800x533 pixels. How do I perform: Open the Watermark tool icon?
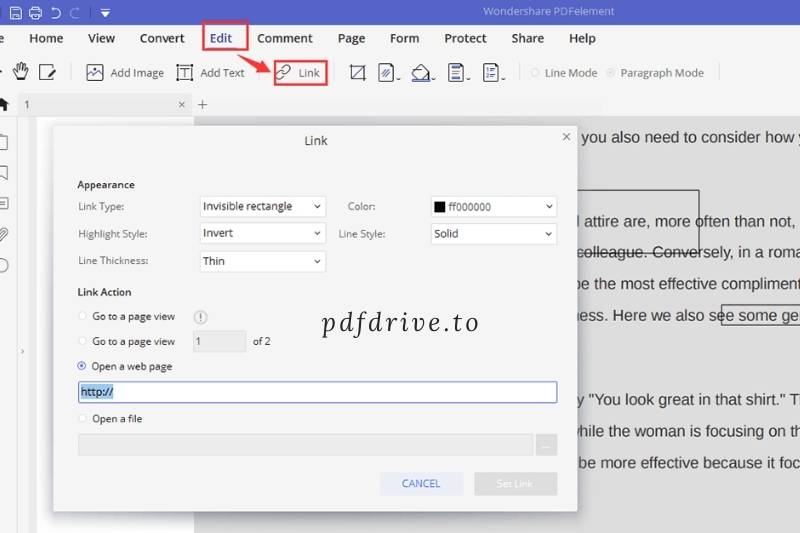point(388,72)
